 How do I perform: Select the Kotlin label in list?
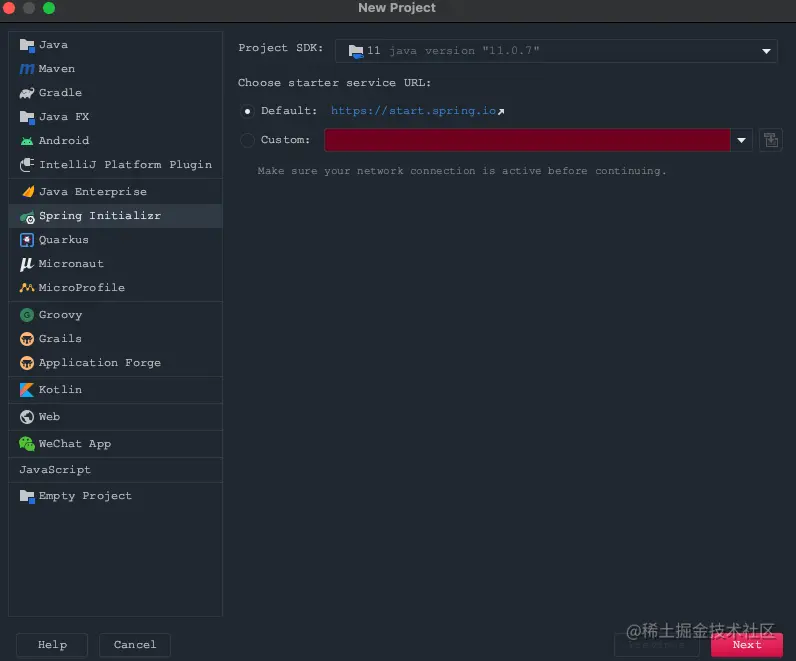[60, 389]
